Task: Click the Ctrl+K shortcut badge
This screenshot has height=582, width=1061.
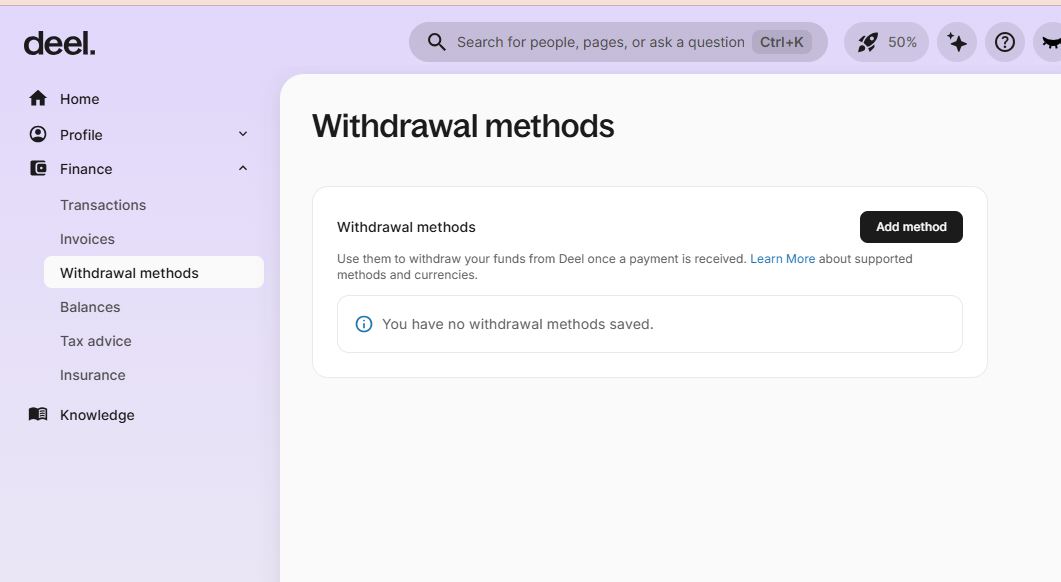Action: click(782, 42)
